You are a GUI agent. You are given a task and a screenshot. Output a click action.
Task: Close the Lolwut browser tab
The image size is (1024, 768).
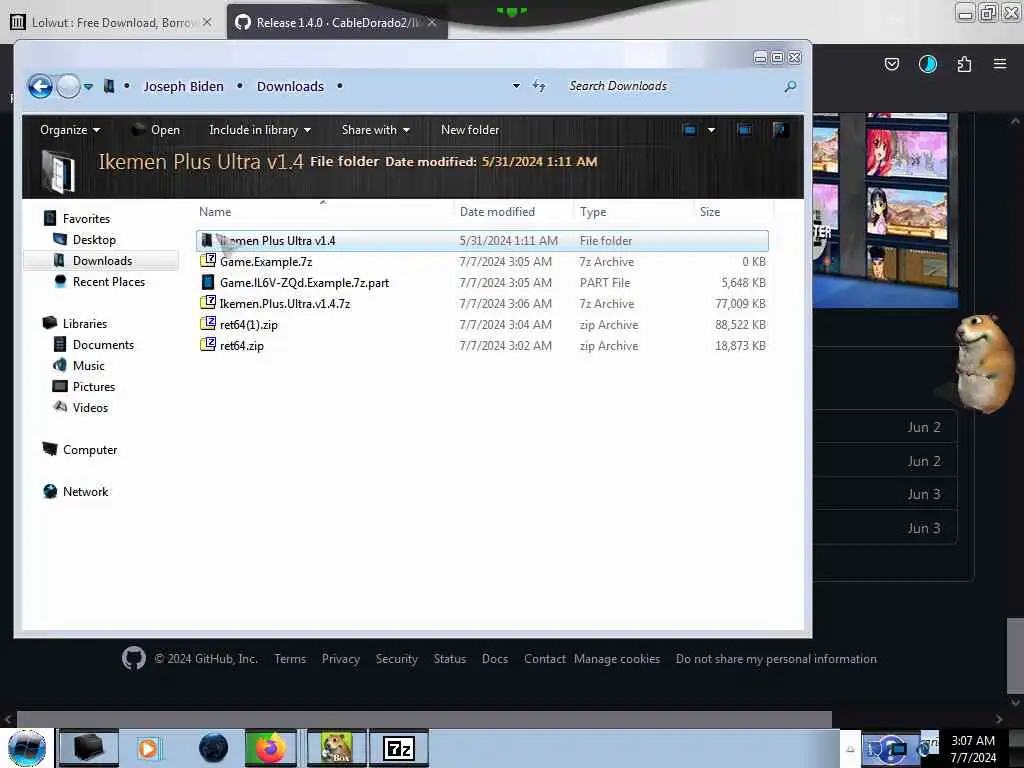pyautogui.click(x=207, y=22)
